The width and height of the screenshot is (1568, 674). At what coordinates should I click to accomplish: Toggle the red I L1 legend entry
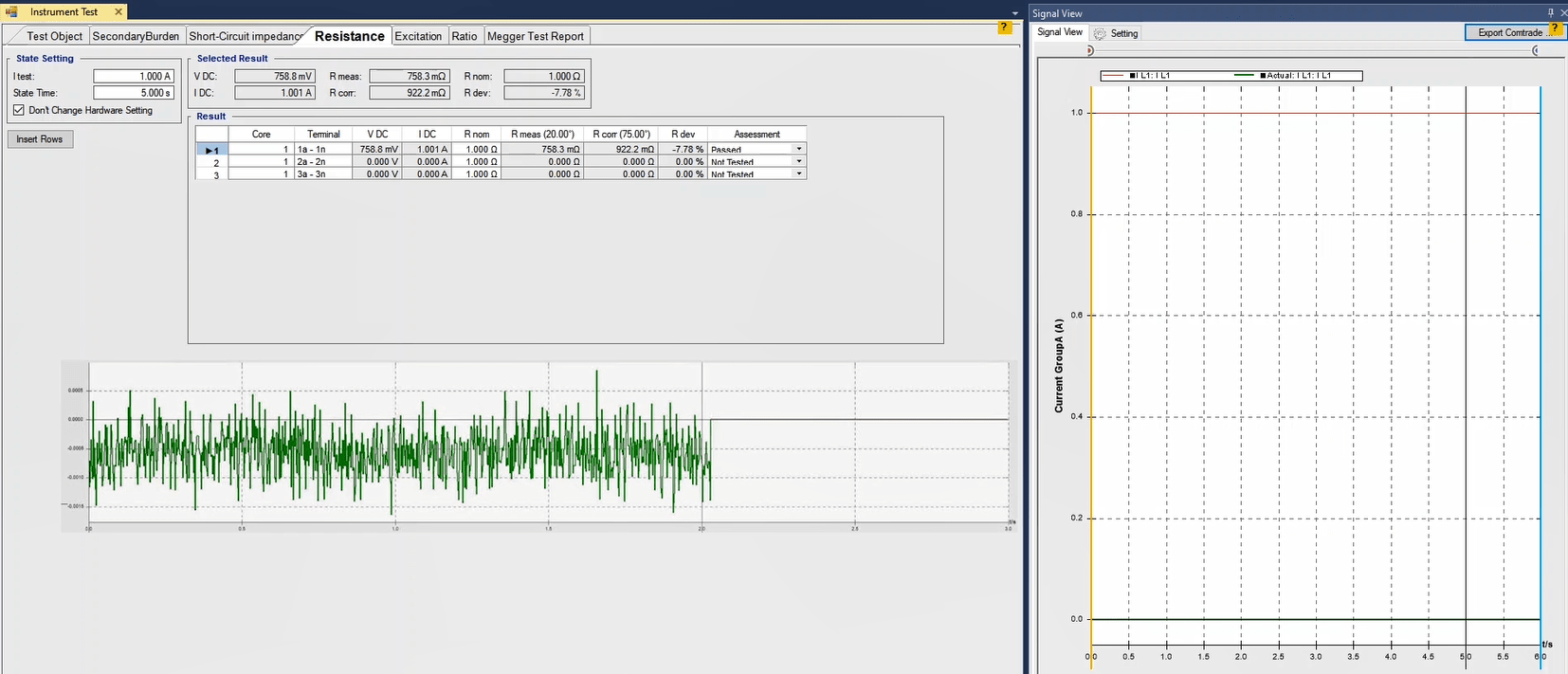click(x=1133, y=75)
